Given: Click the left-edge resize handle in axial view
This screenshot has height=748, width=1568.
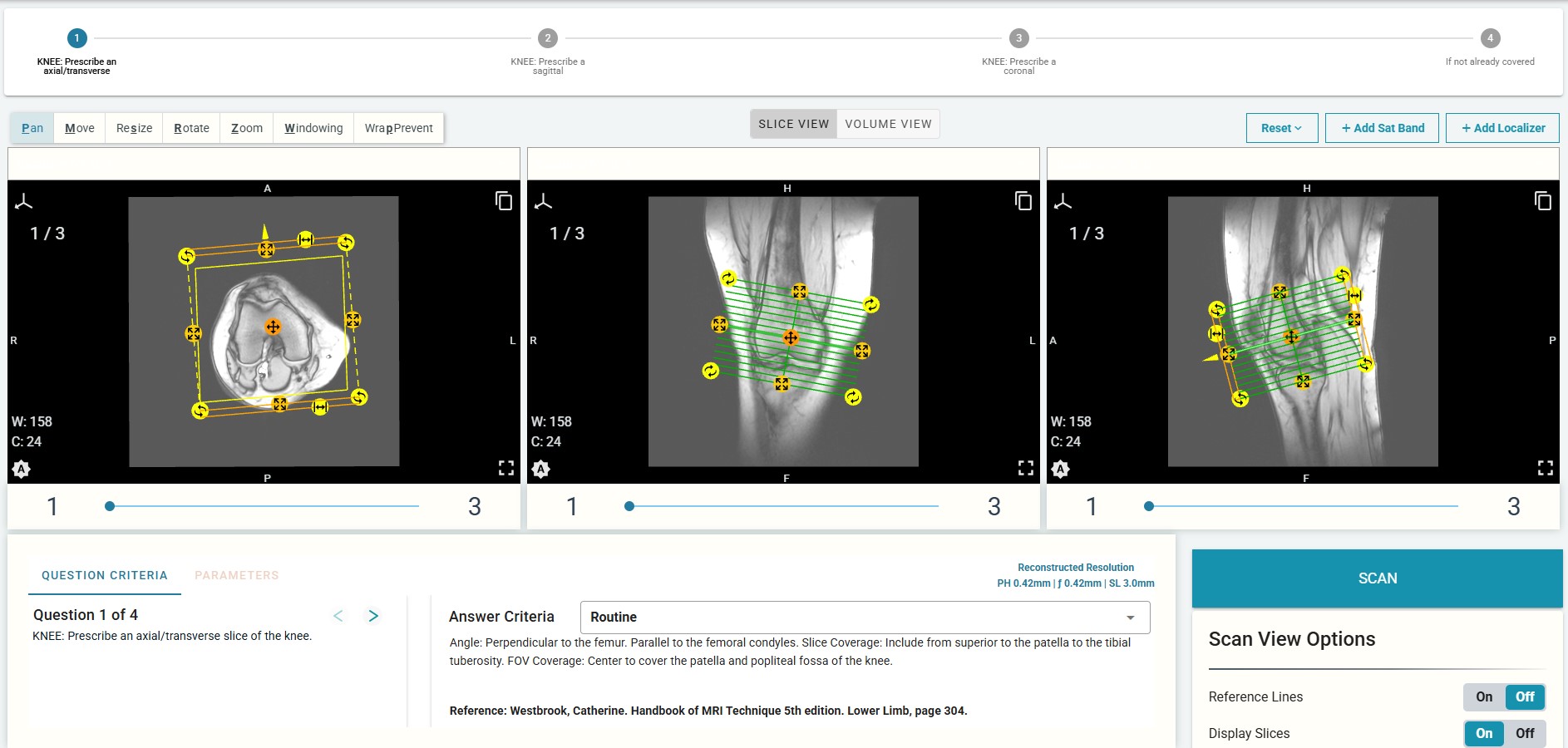Looking at the screenshot, I should click(x=193, y=333).
